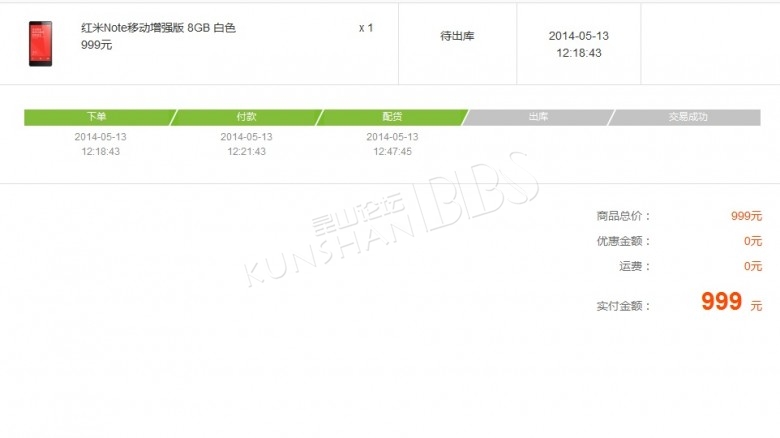Click the order date 2014-05-13 12:18:43 cell
Screen dimensions: 780x438
(579, 44)
